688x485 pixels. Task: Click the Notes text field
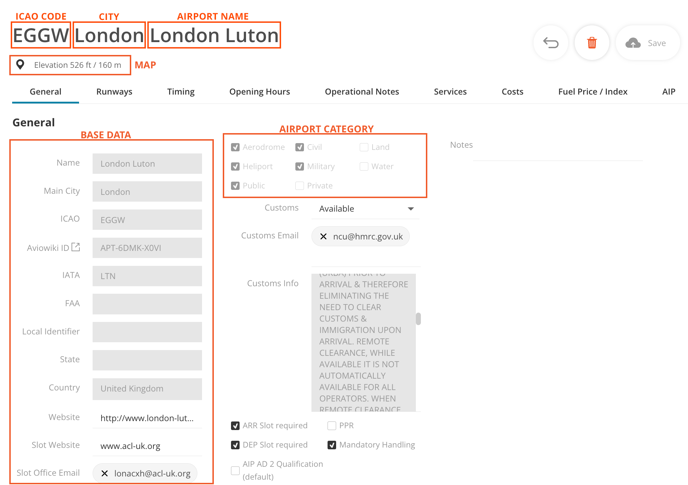pos(557,151)
